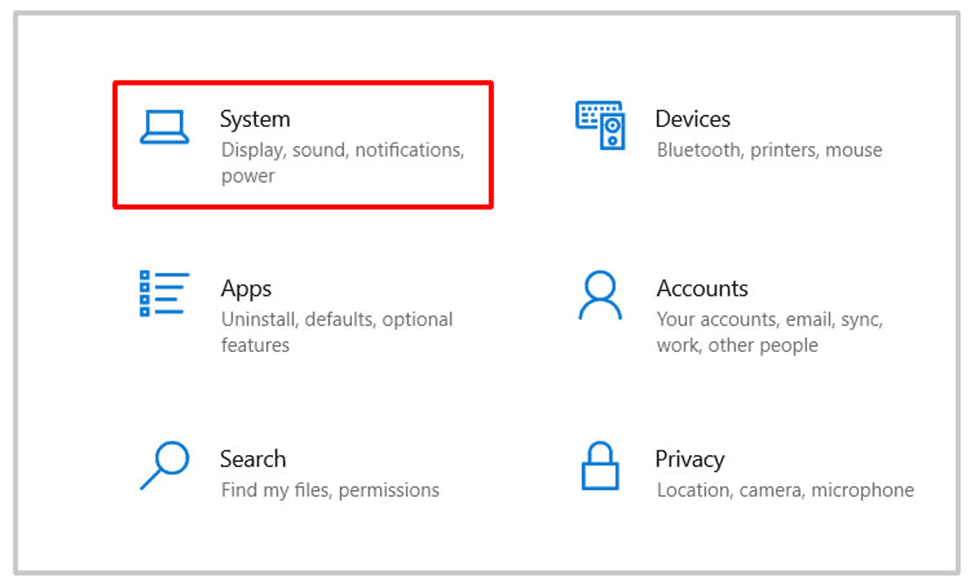Click the word 'power' under System
This screenshot has width=975, height=582.
[248, 177]
